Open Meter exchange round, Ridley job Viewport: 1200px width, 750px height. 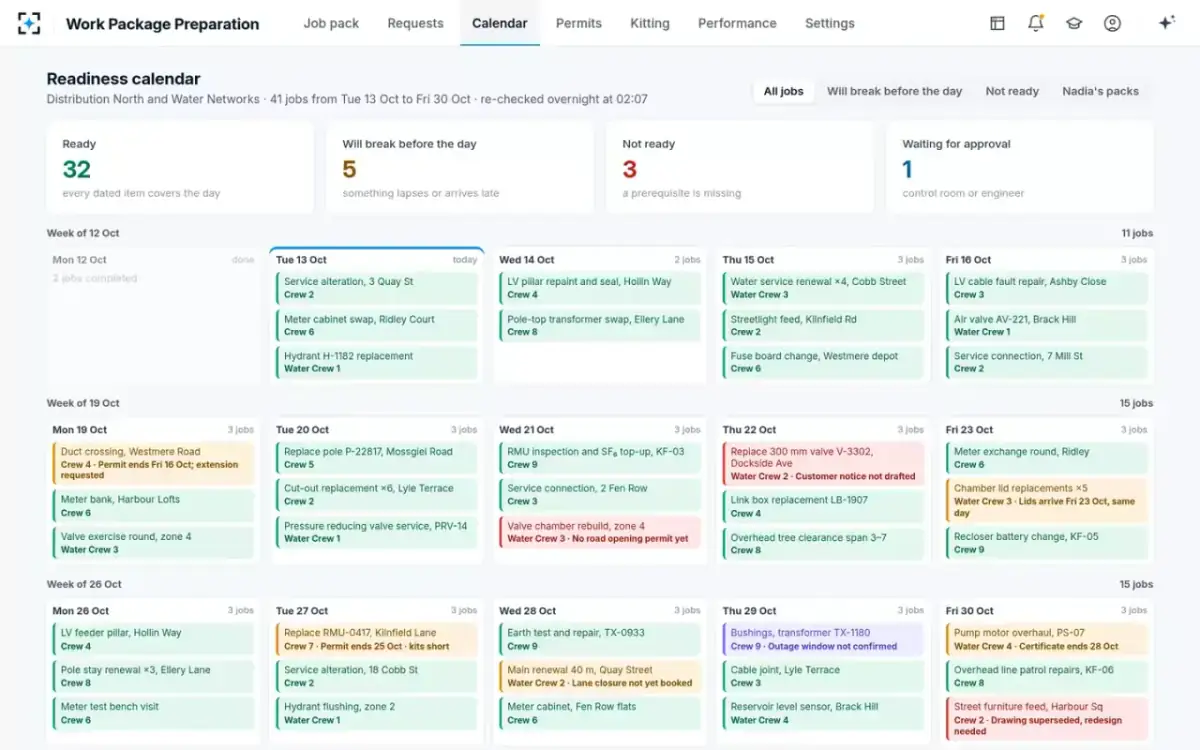(x=1047, y=458)
